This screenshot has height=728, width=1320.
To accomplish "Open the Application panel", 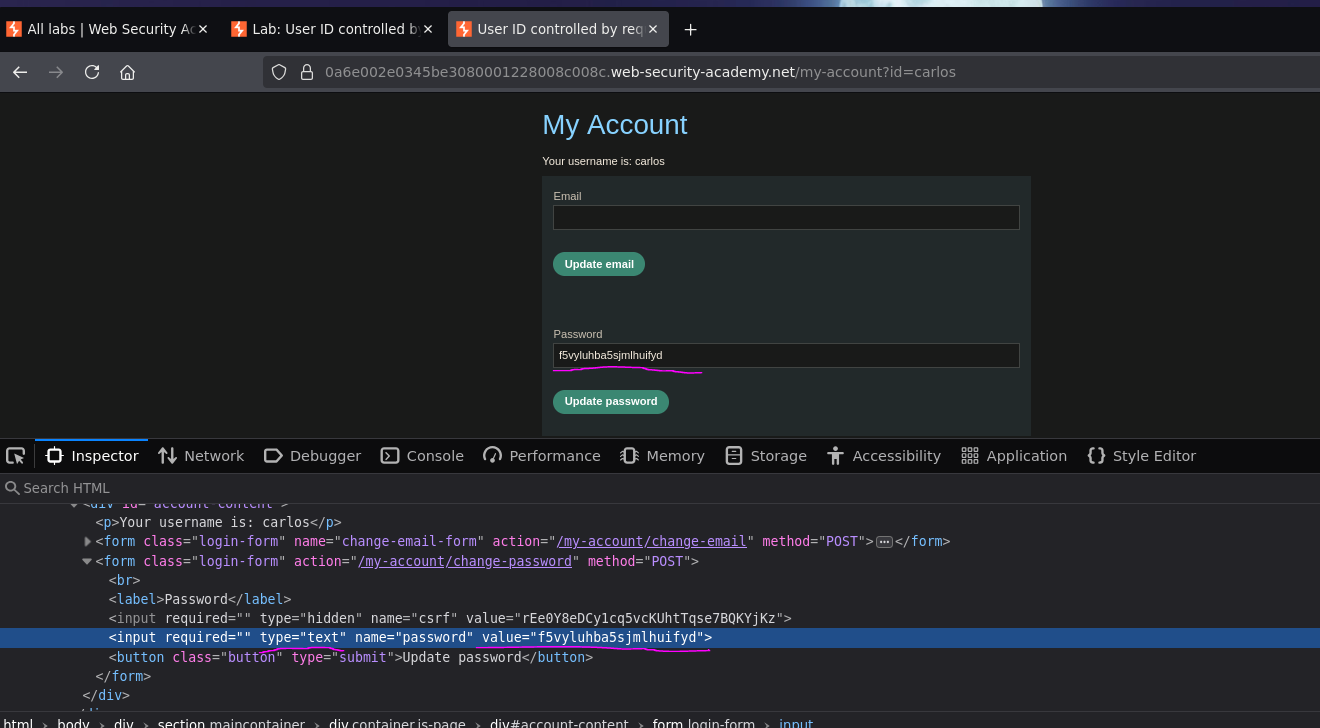I will click(1014, 456).
